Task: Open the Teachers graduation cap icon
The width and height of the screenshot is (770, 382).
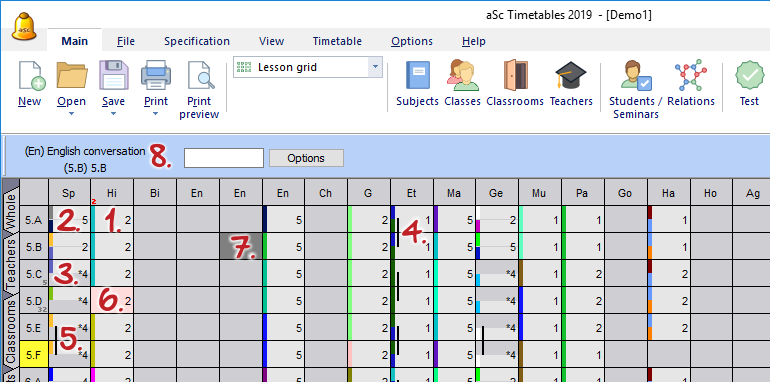Action: pos(571,76)
